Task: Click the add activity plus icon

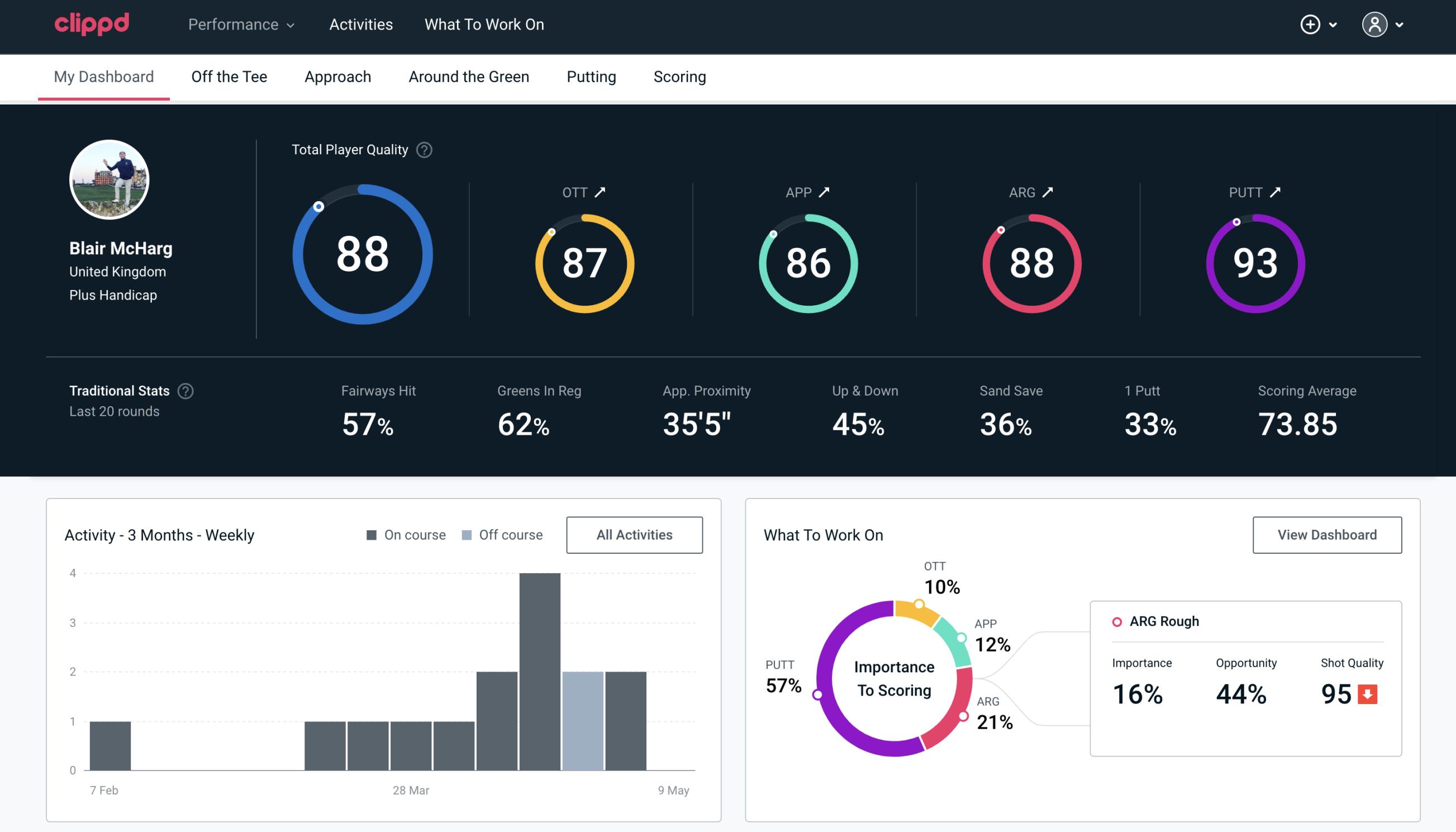Action: [x=1311, y=25]
